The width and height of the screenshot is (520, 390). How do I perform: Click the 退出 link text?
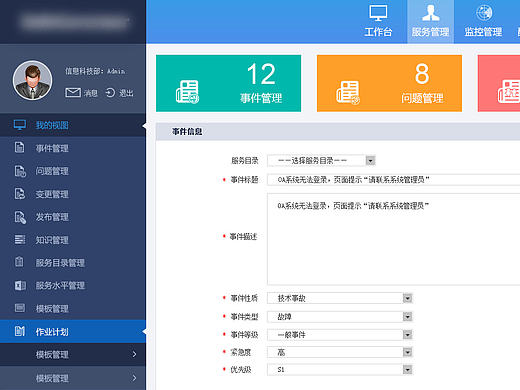tap(126, 93)
